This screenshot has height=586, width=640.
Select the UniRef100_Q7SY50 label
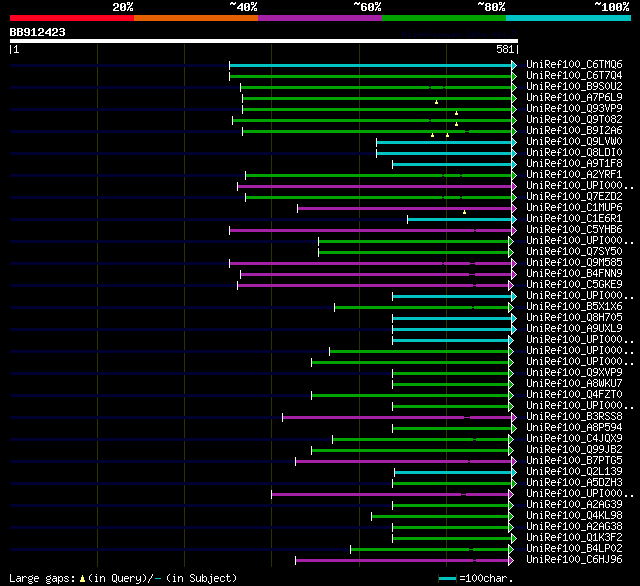574,252
